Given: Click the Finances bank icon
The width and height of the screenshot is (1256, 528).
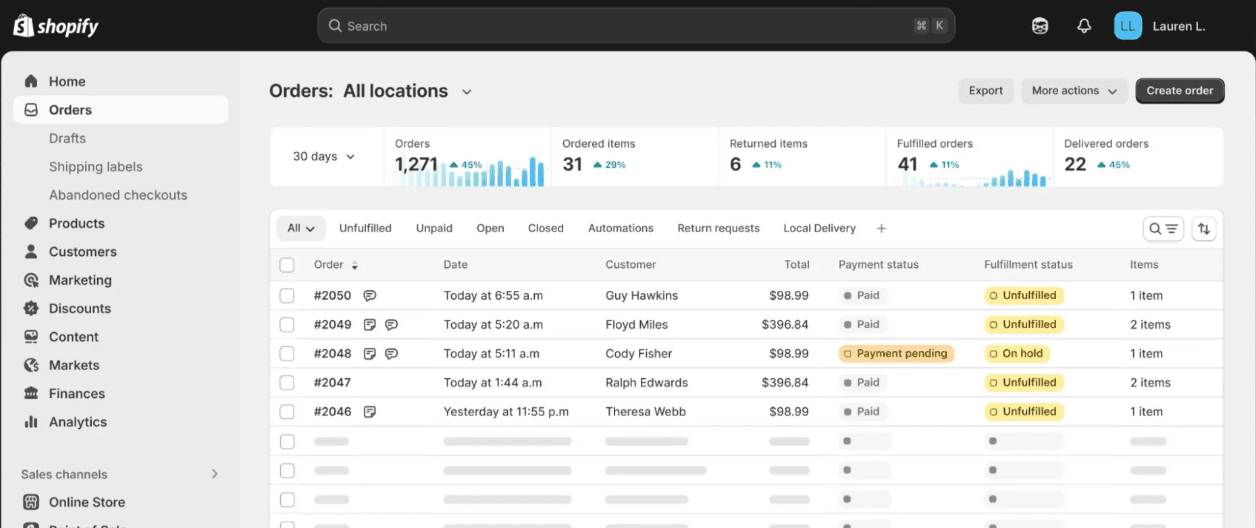Looking at the screenshot, I should pyautogui.click(x=31, y=393).
